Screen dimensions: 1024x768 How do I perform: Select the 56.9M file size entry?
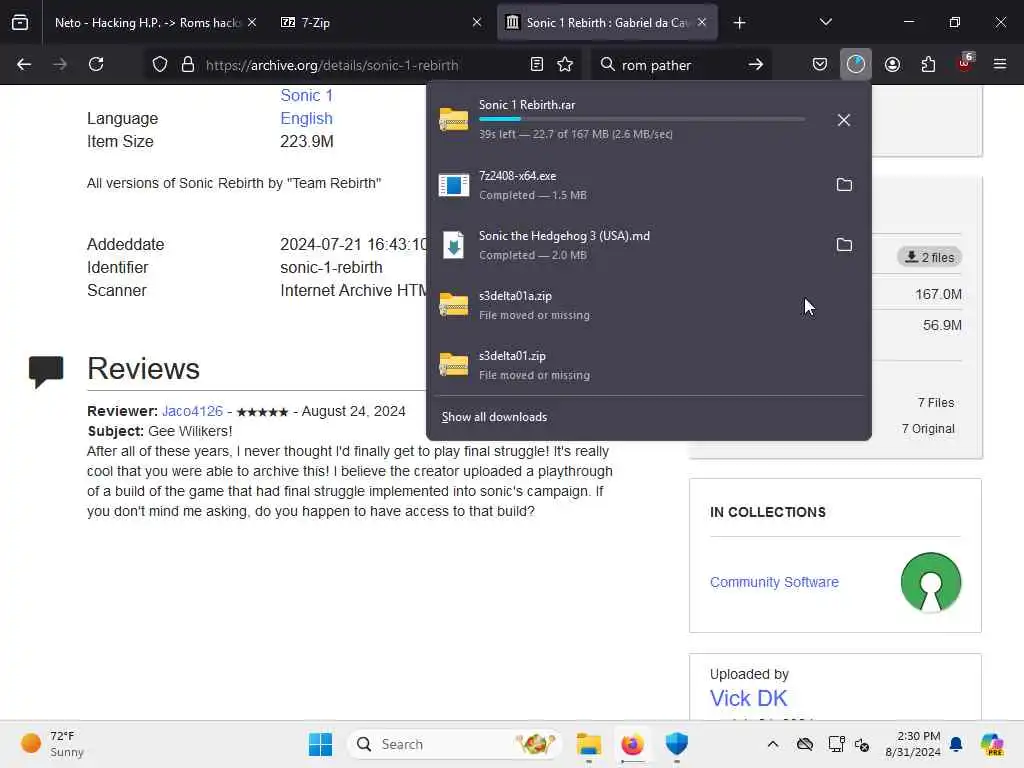[x=942, y=325]
